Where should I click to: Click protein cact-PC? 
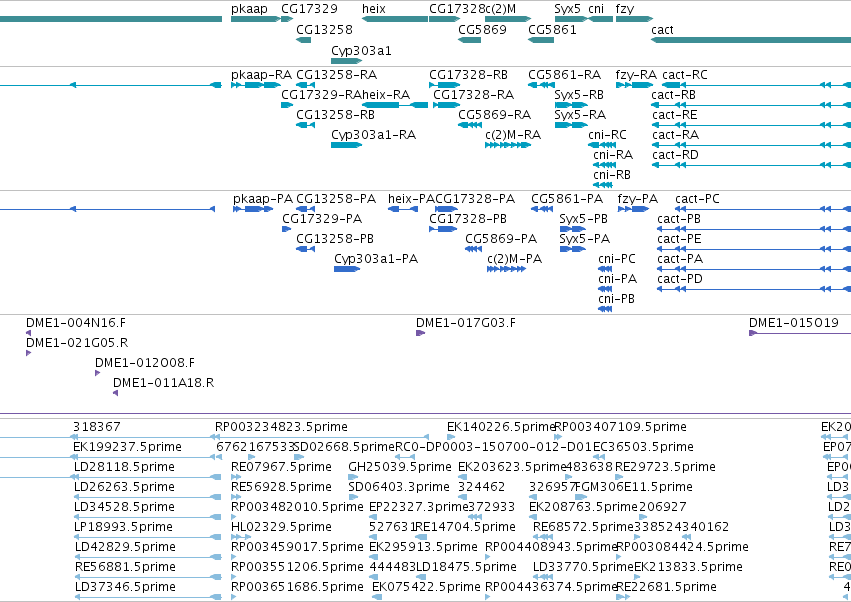(763, 209)
